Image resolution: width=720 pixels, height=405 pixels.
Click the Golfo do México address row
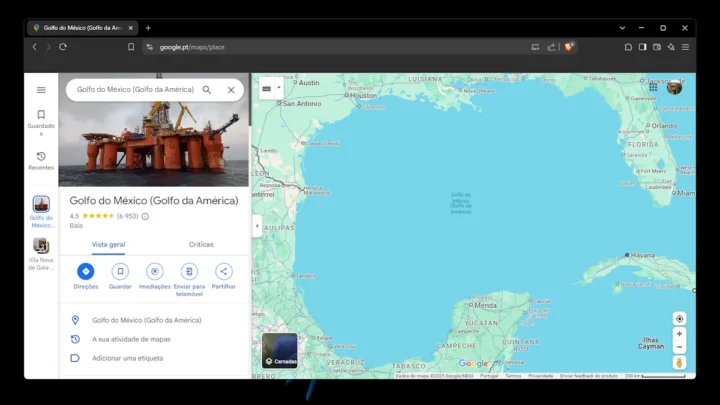pos(154,320)
